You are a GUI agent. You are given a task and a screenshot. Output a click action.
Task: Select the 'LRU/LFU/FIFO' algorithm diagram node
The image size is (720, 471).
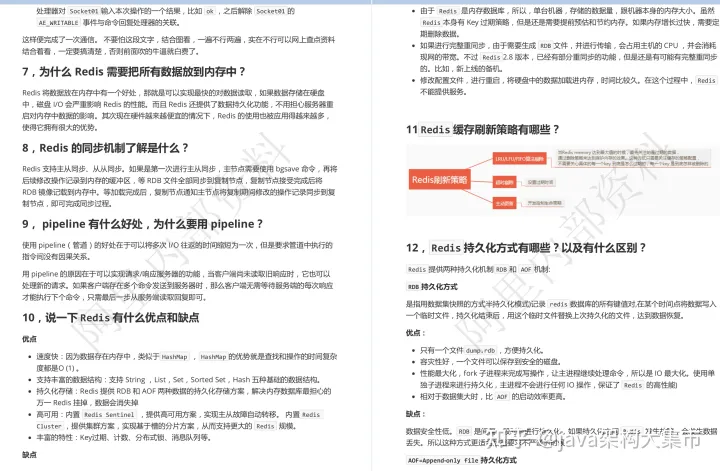pos(519,159)
